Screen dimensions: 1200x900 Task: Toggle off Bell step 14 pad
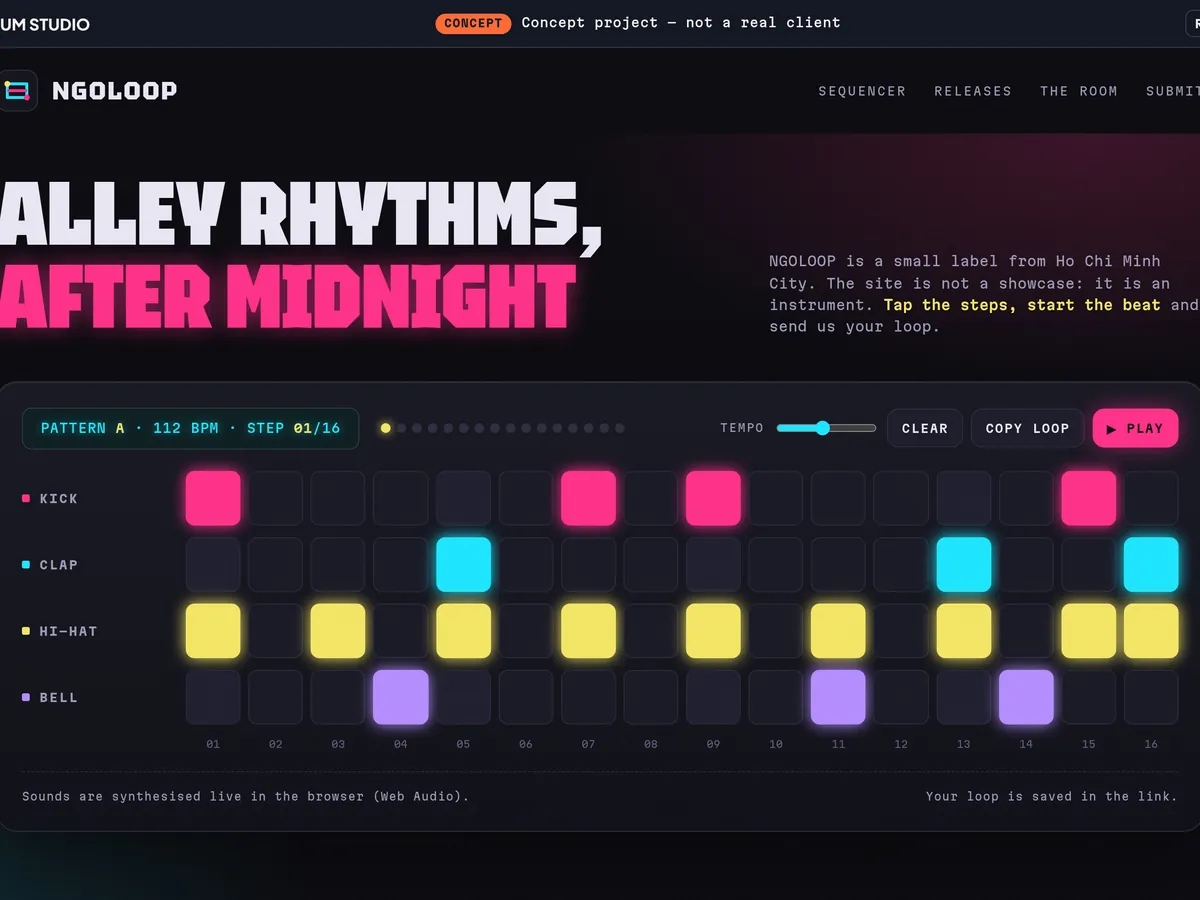(1026, 697)
